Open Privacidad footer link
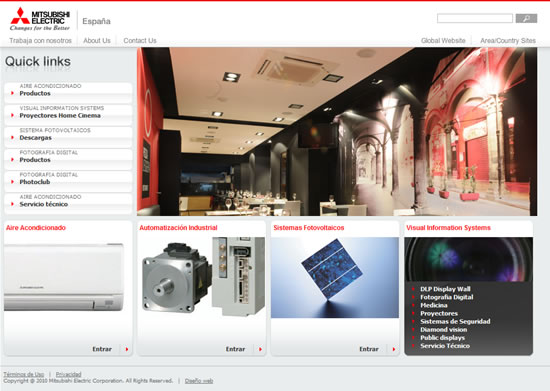This screenshot has height=391, width=550. point(68,374)
